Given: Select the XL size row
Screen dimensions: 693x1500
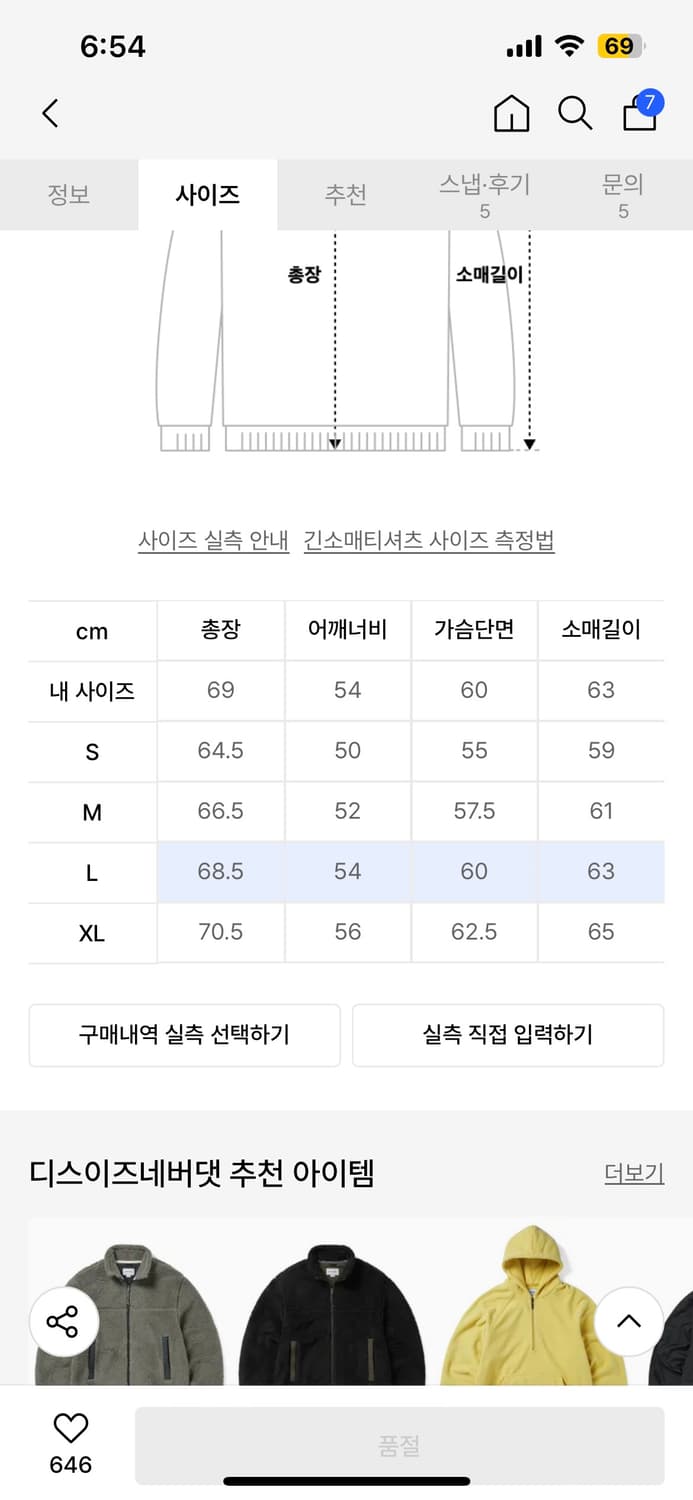Looking at the screenshot, I should tap(347, 933).
